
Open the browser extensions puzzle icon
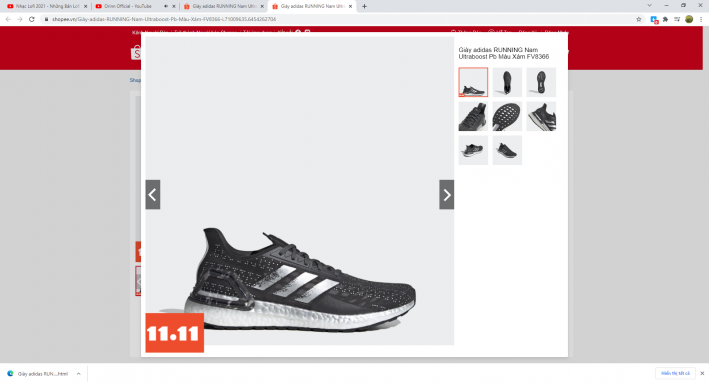click(x=665, y=19)
